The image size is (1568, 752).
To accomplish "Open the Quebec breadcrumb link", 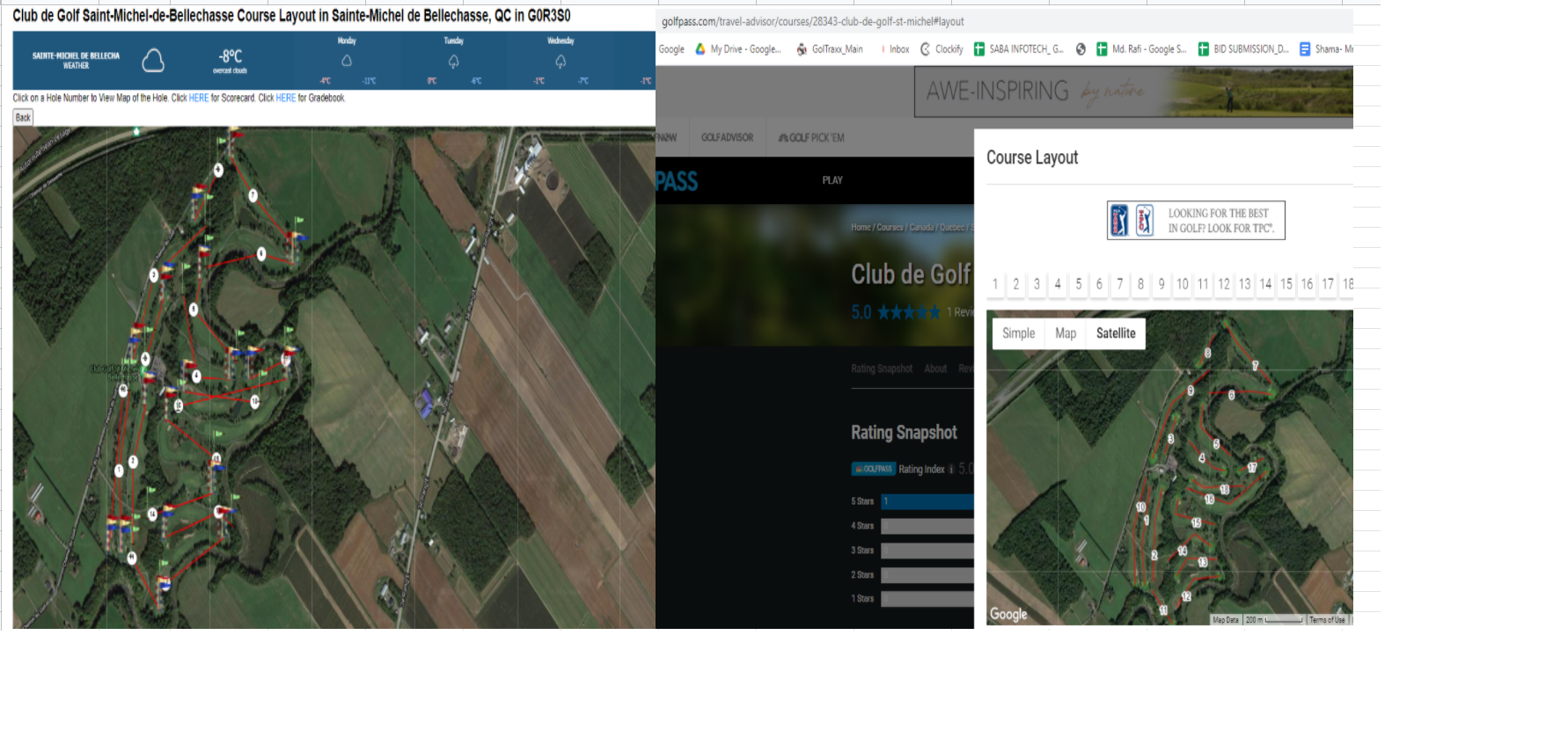I will (952, 228).
